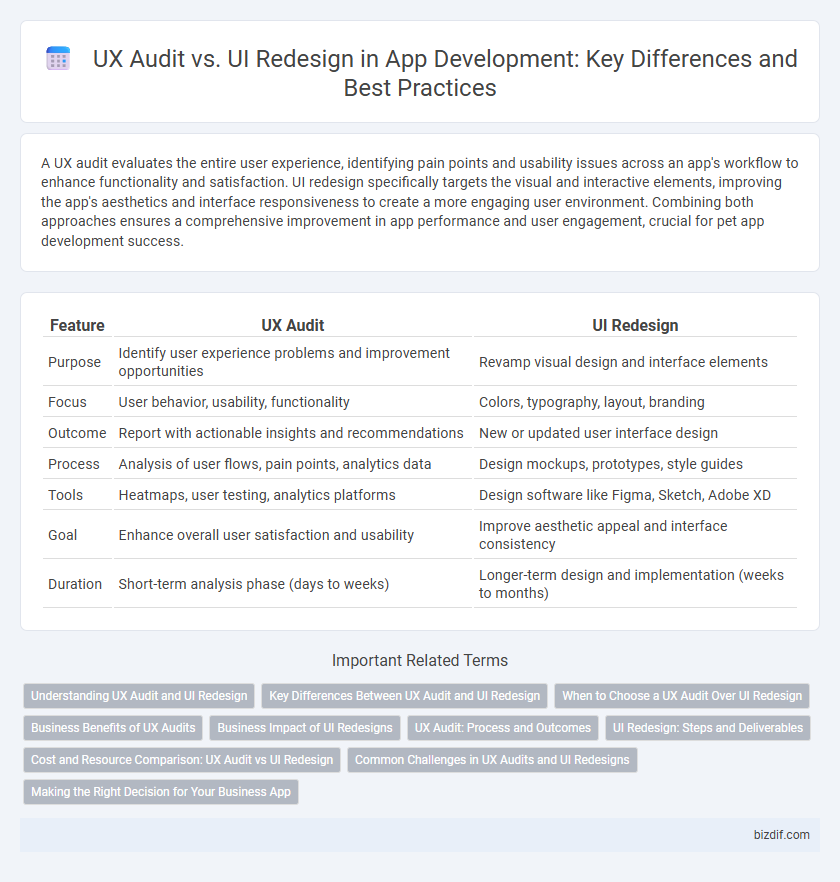Click the 'Key Differences Between UX Audit and UI Redesign' tag
This screenshot has height=882, width=840.
pos(404,695)
